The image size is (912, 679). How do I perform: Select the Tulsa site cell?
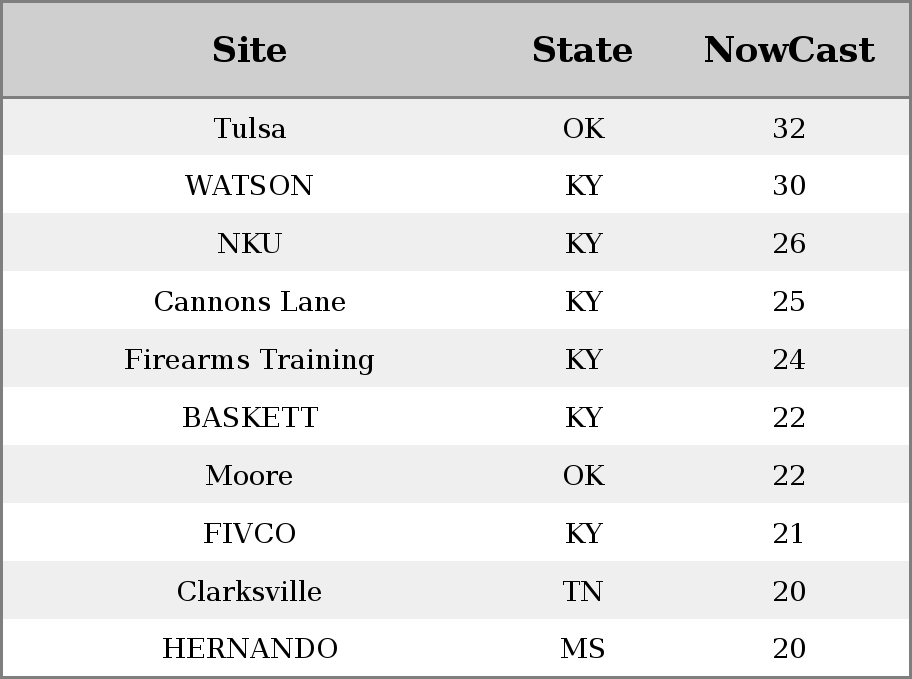[250, 128]
